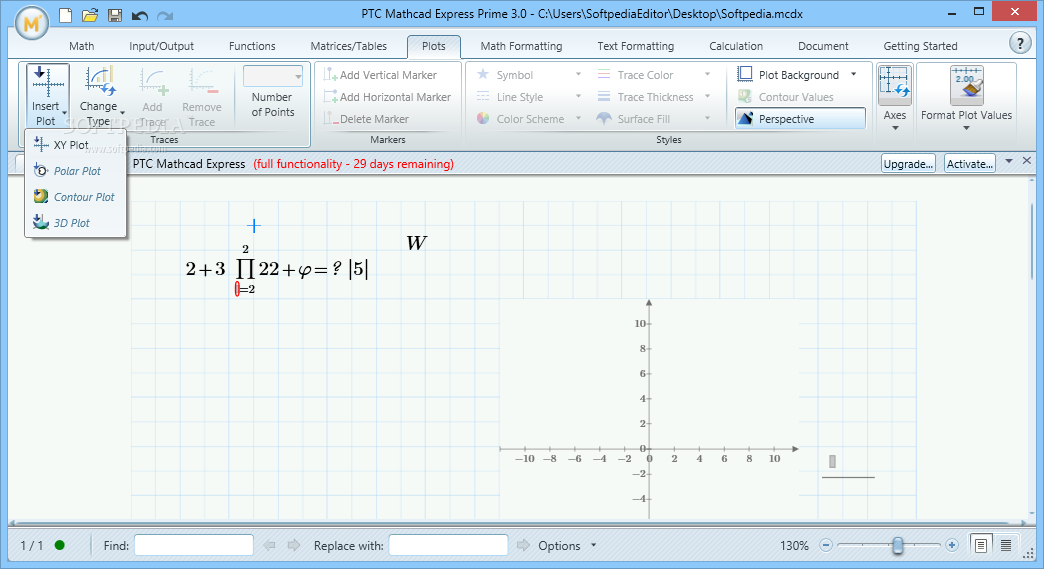Click the replace arrow icon
Screen dimensions: 1044x569
pyautogui.click(x=523, y=546)
